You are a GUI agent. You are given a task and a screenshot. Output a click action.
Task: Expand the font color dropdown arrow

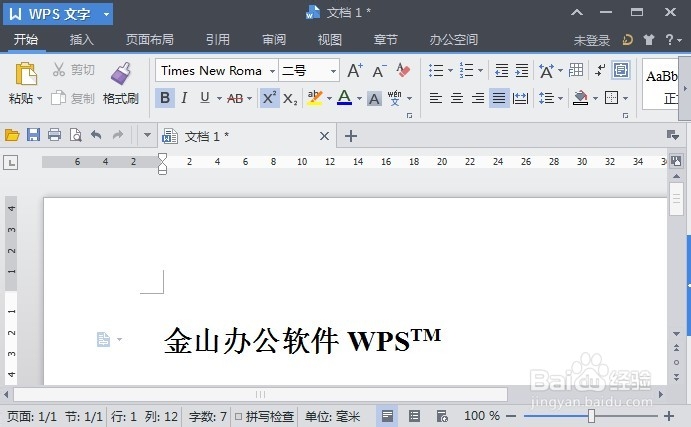(359, 98)
